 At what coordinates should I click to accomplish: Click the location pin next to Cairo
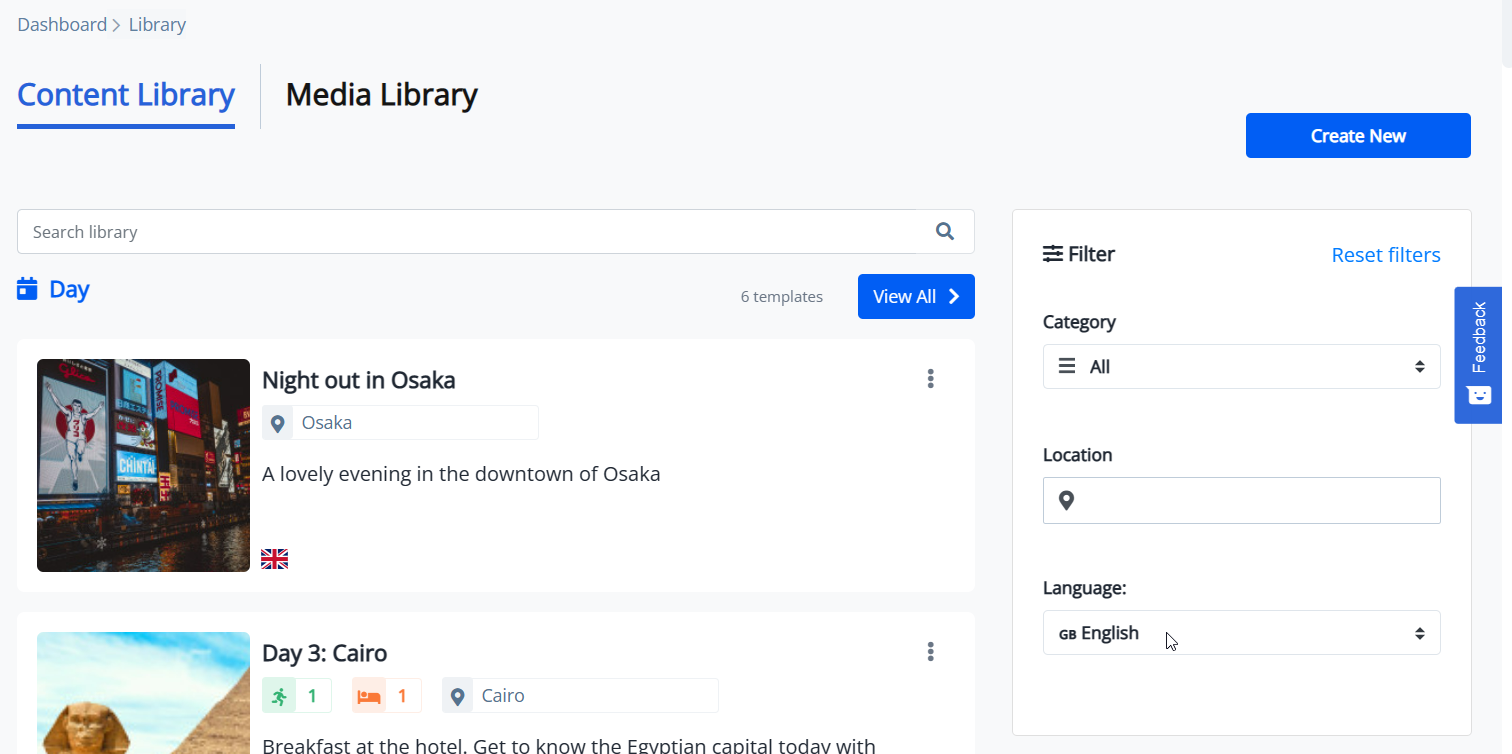click(x=457, y=696)
